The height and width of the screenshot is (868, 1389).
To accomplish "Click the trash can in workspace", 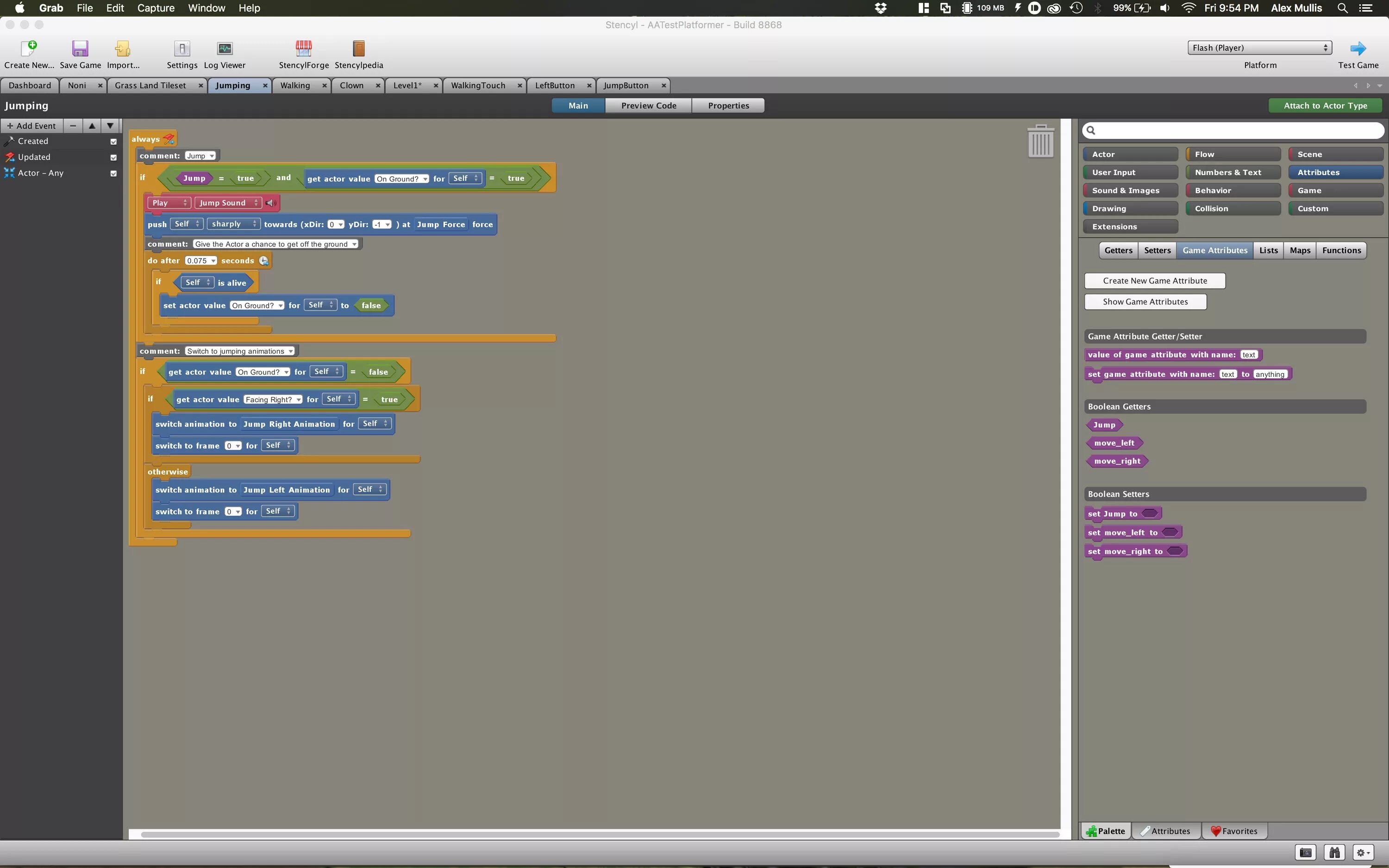I will (1040, 141).
